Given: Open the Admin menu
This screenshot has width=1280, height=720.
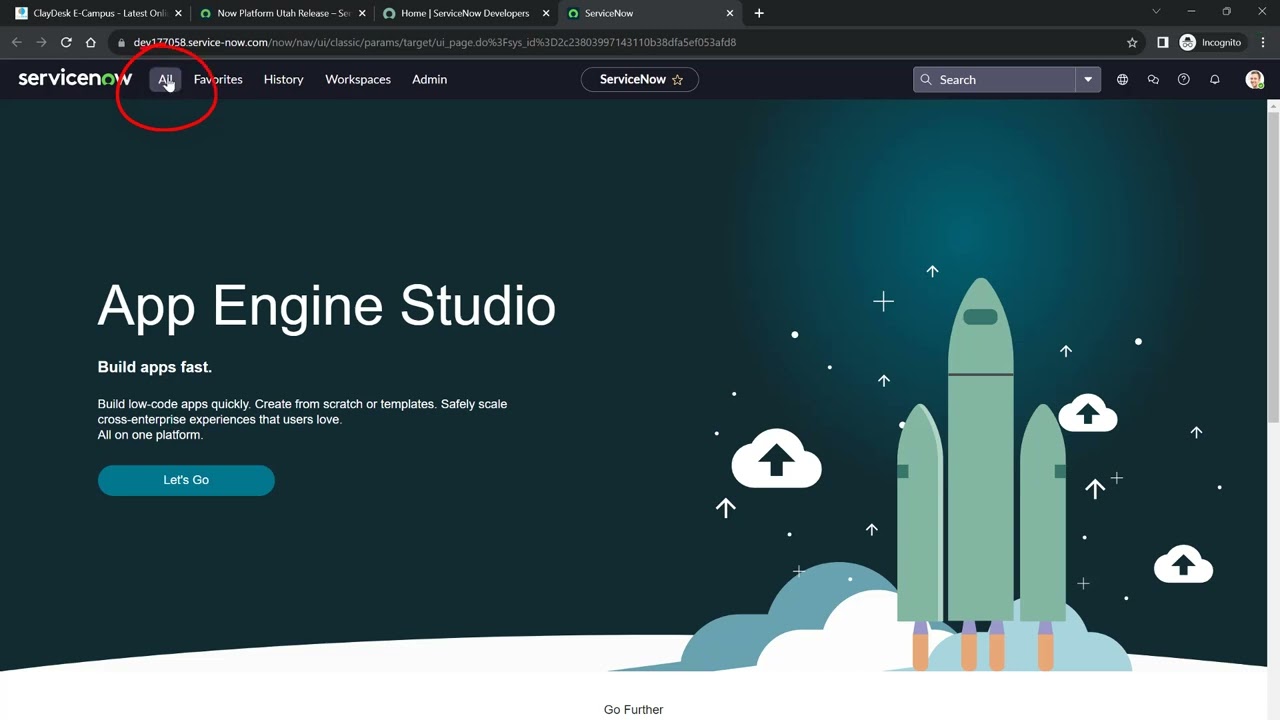Looking at the screenshot, I should (429, 79).
